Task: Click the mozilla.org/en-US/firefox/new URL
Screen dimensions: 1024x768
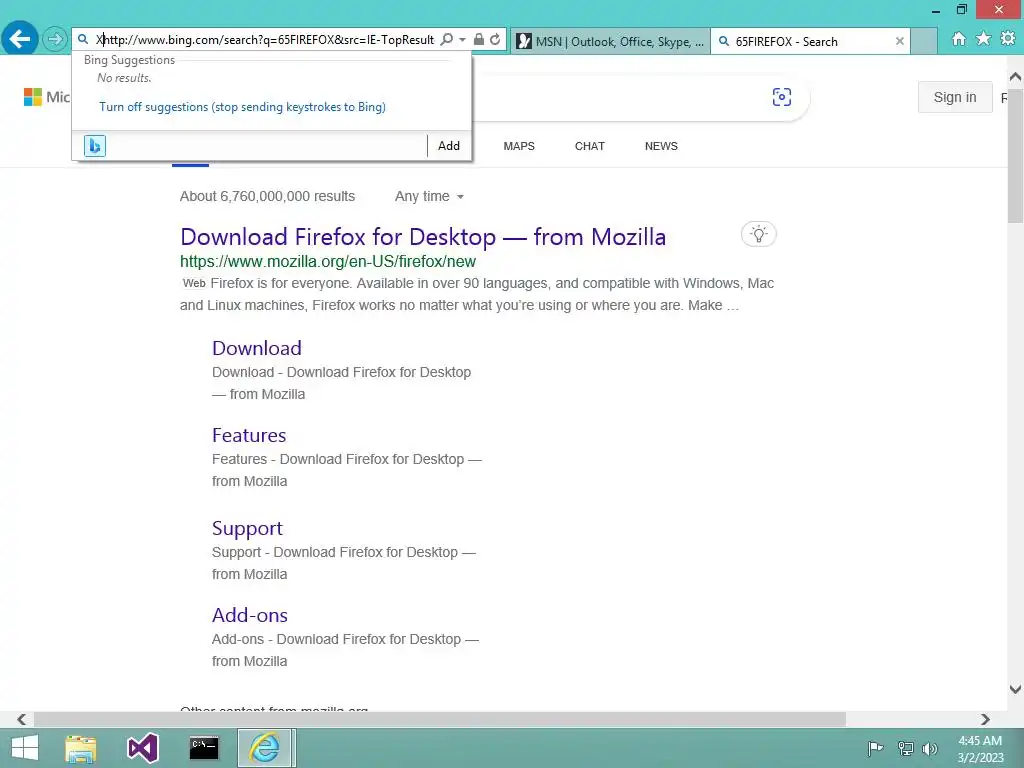Action: coord(328,262)
